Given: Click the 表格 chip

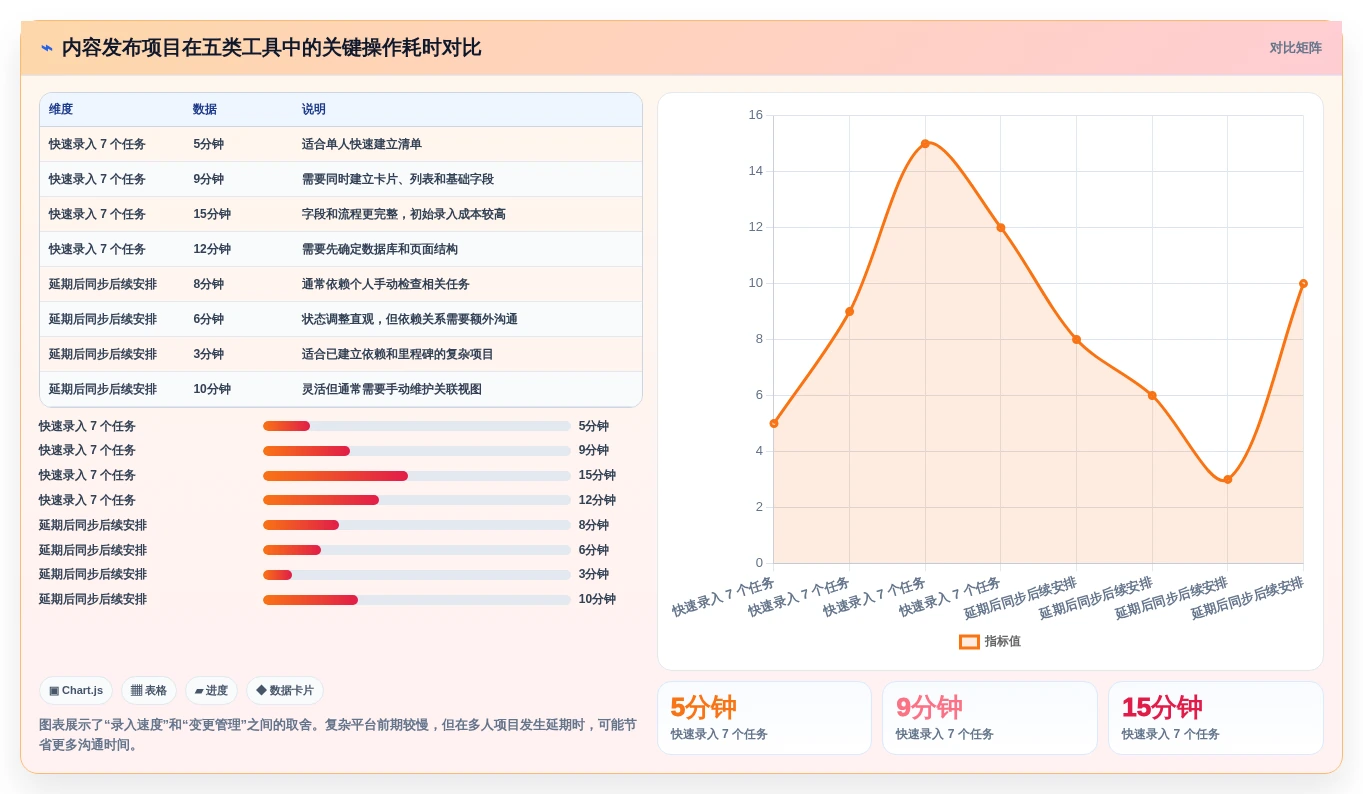Looking at the screenshot, I should (149, 691).
